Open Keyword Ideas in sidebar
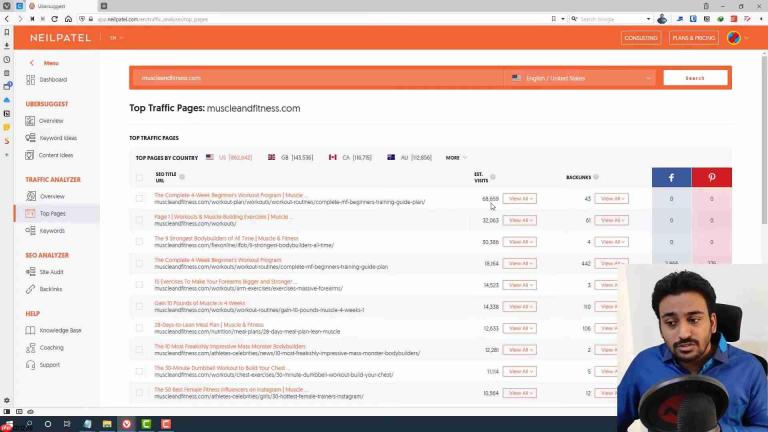This screenshot has width=768, height=432. [58, 138]
